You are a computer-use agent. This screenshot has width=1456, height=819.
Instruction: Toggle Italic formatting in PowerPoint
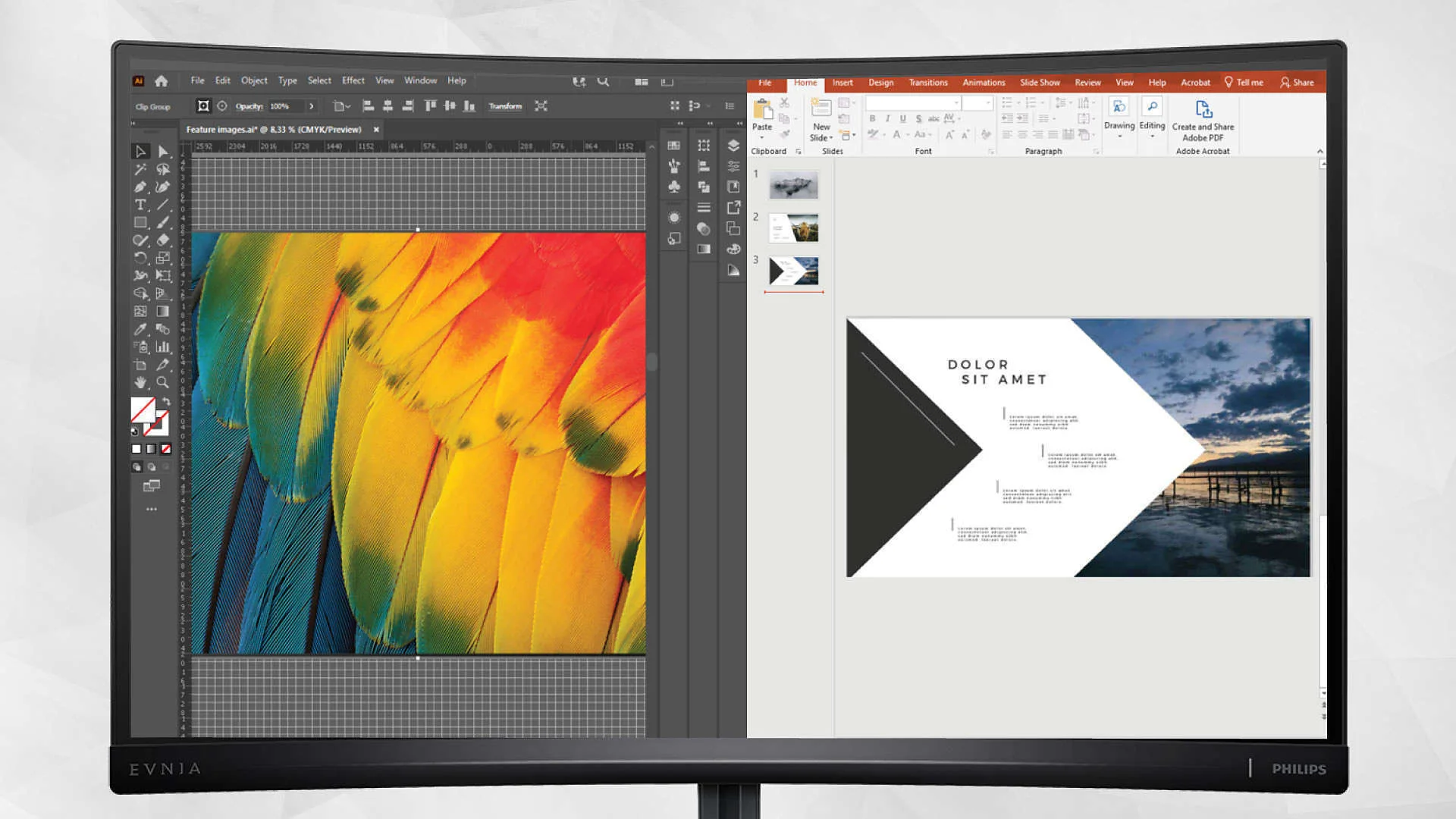887,119
